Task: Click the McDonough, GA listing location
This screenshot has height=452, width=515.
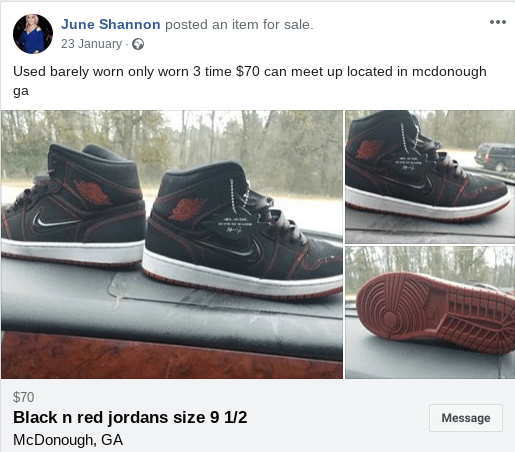Action: (68, 440)
